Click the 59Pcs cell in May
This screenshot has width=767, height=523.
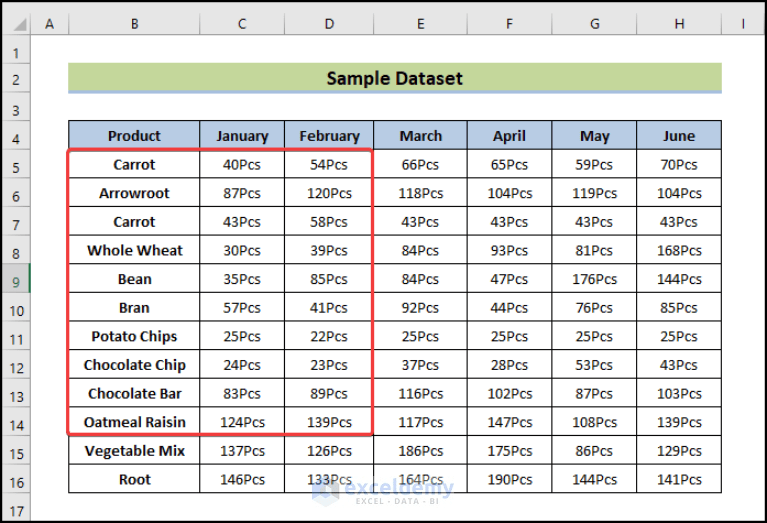pos(594,164)
